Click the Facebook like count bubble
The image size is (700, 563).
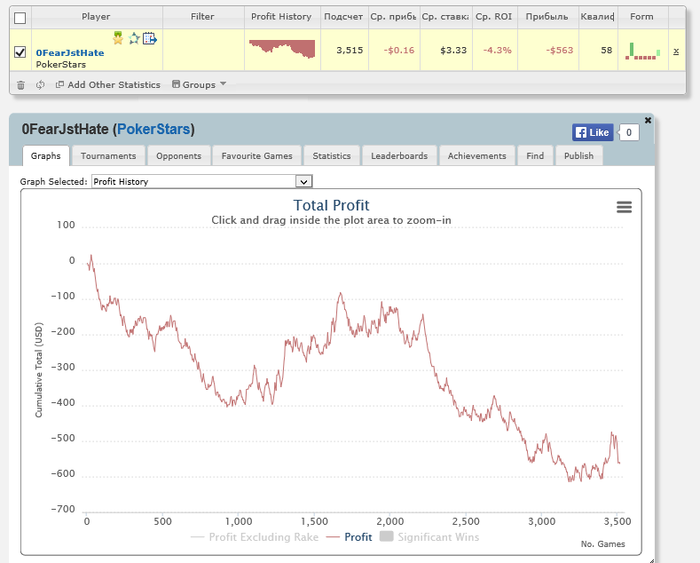click(629, 133)
